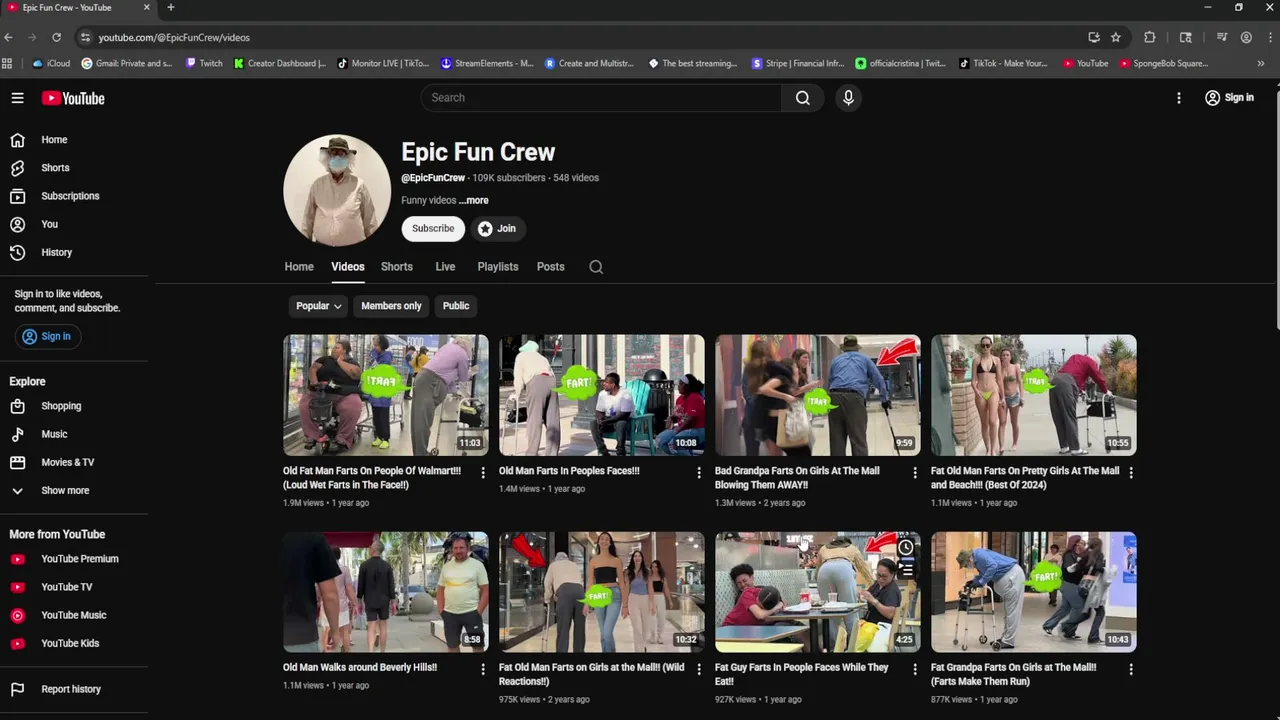Viewport: 1280px width, 720px height.
Task: Filter by Public chip
Action: (456, 306)
